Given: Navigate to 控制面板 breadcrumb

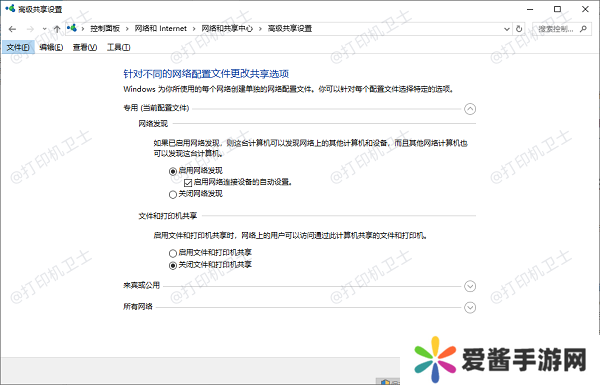Looking at the screenshot, I should click(x=105, y=29).
